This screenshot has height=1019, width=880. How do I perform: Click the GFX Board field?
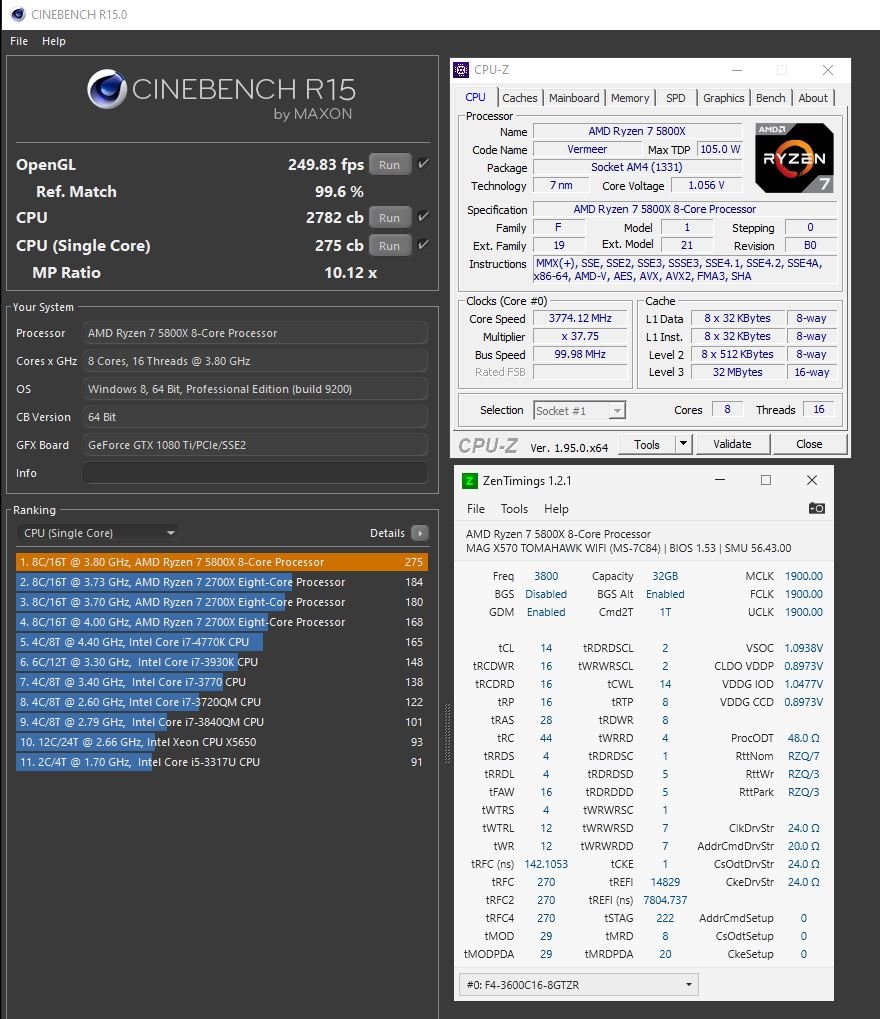click(x=255, y=445)
